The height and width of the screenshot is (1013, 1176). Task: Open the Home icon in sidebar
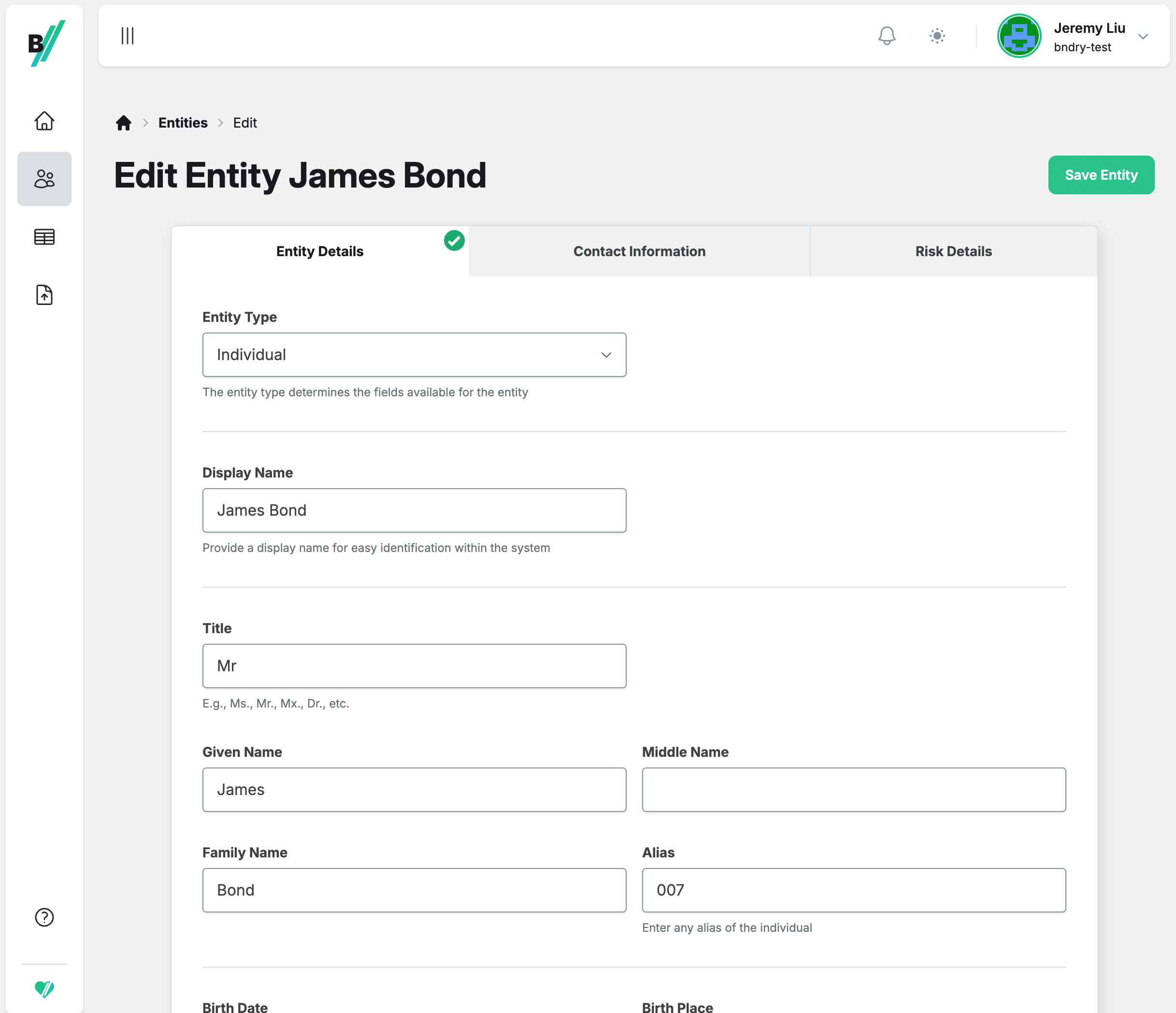coord(44,120)
